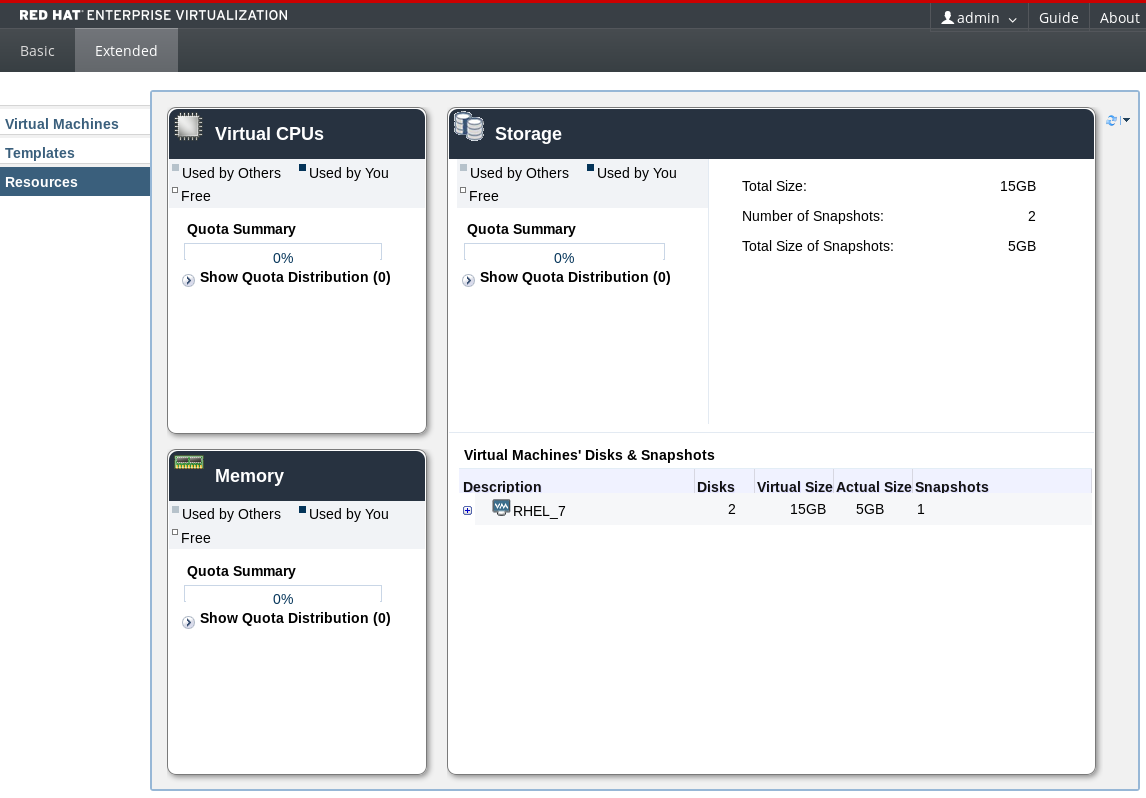Viewport: 1146px width, 798px height.
Task: Expand Show Quota Distribution under Storage
Action: 574,277
